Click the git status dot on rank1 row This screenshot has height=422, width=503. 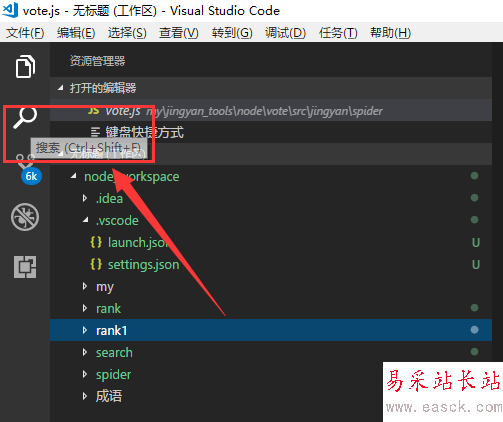(x=474, y=330)
